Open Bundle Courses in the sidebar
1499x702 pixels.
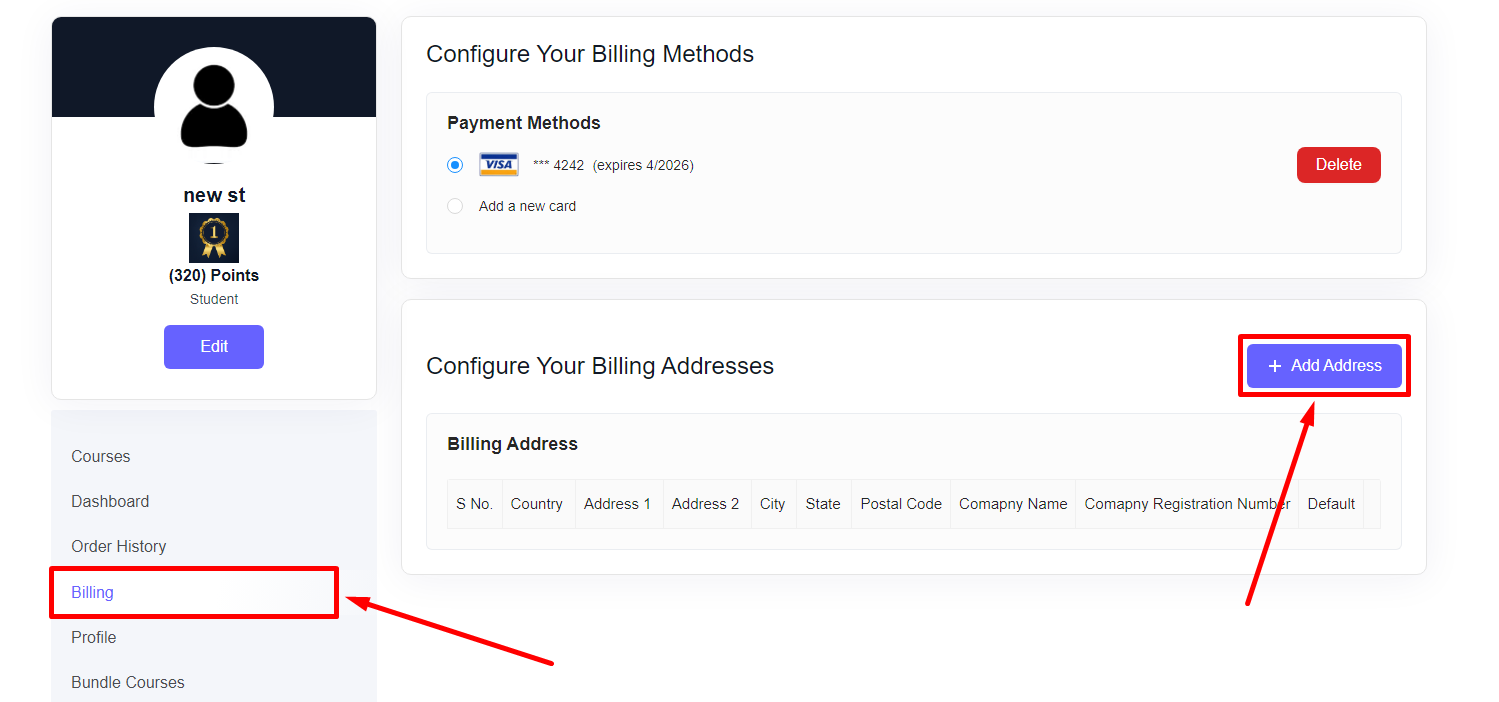(x=128, y=682)
